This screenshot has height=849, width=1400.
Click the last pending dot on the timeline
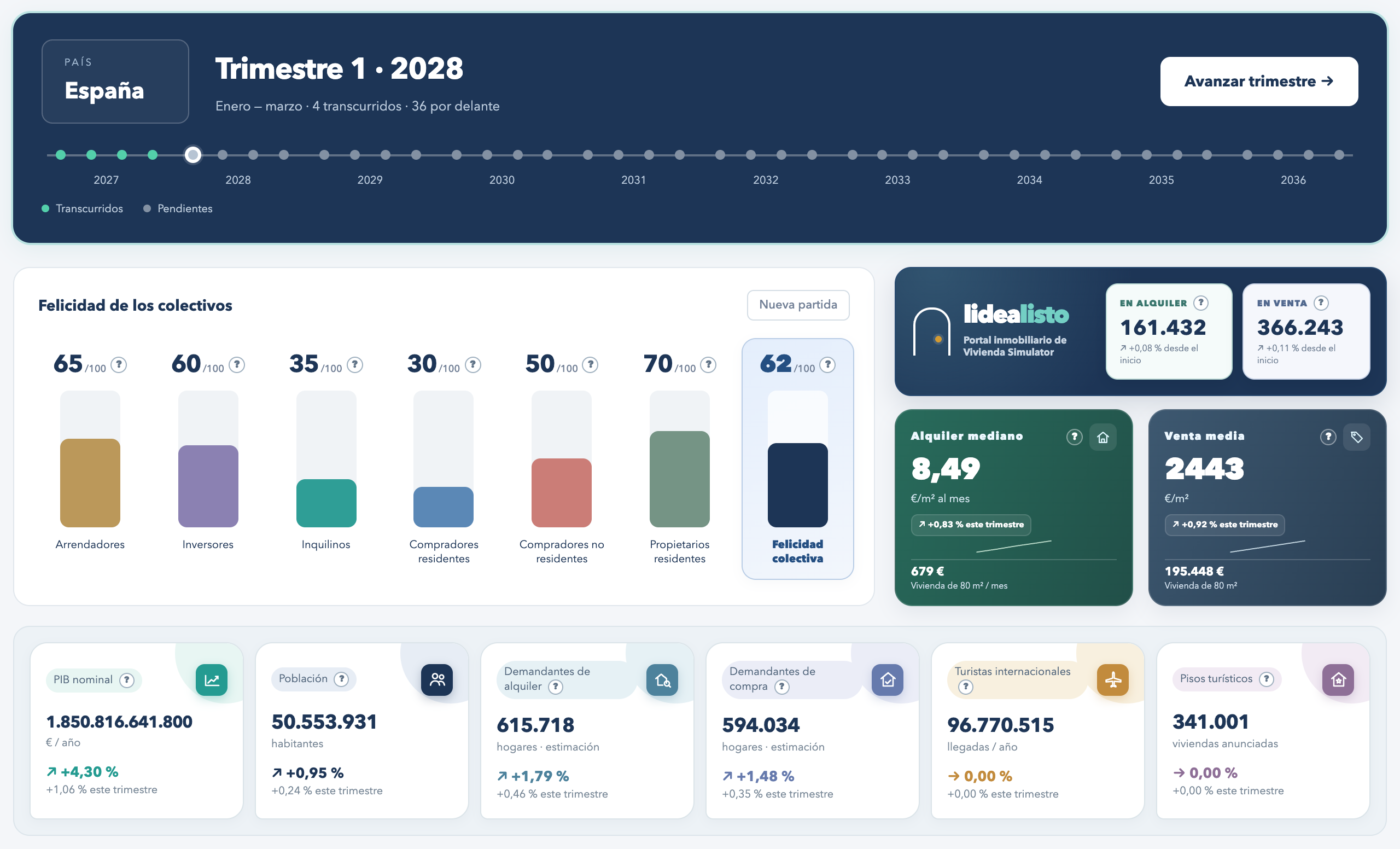pyautogui.click(x=1339, y=155)
